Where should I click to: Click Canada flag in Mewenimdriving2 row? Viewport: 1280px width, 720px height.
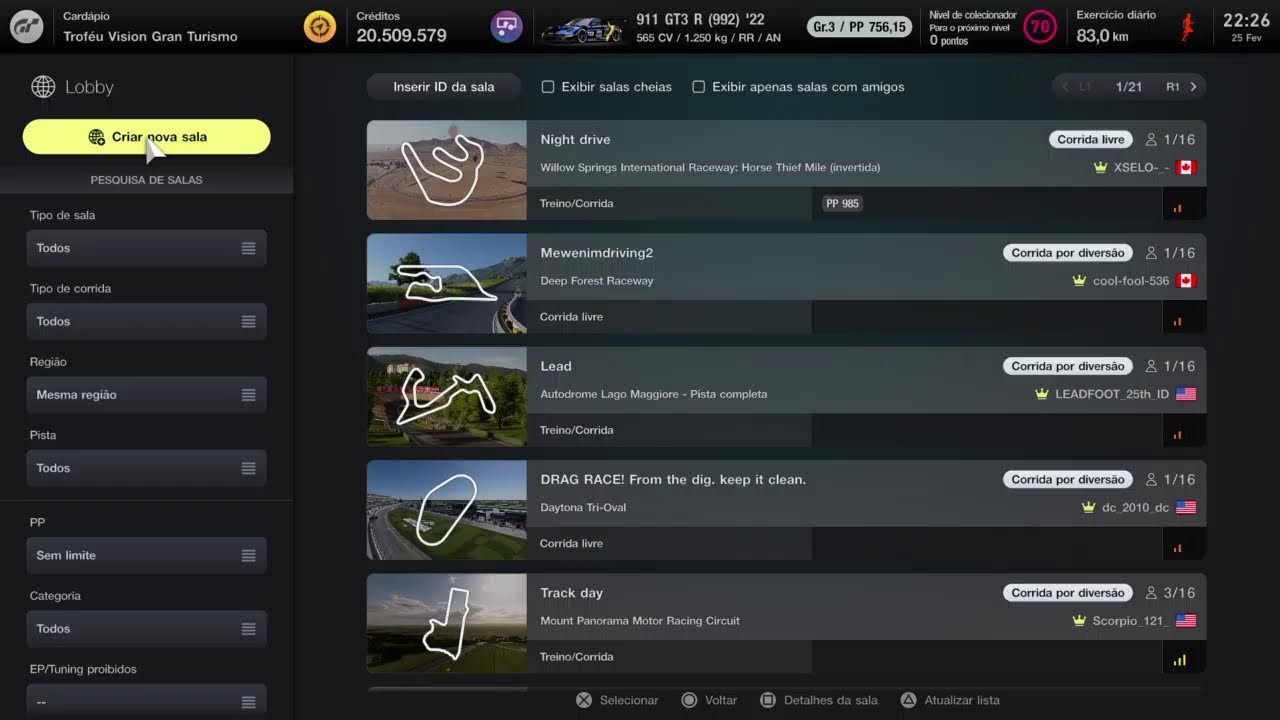[1186, 281]
